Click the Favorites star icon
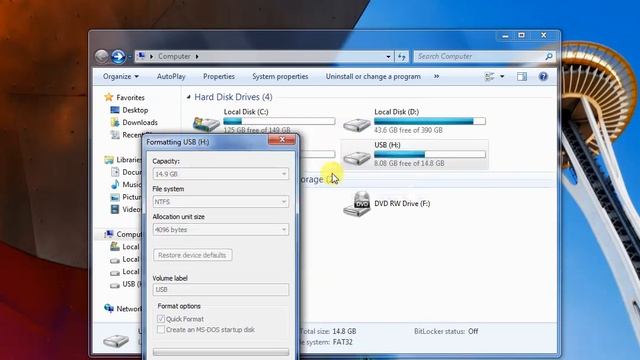Screen dimensions: 640x360 109,97
